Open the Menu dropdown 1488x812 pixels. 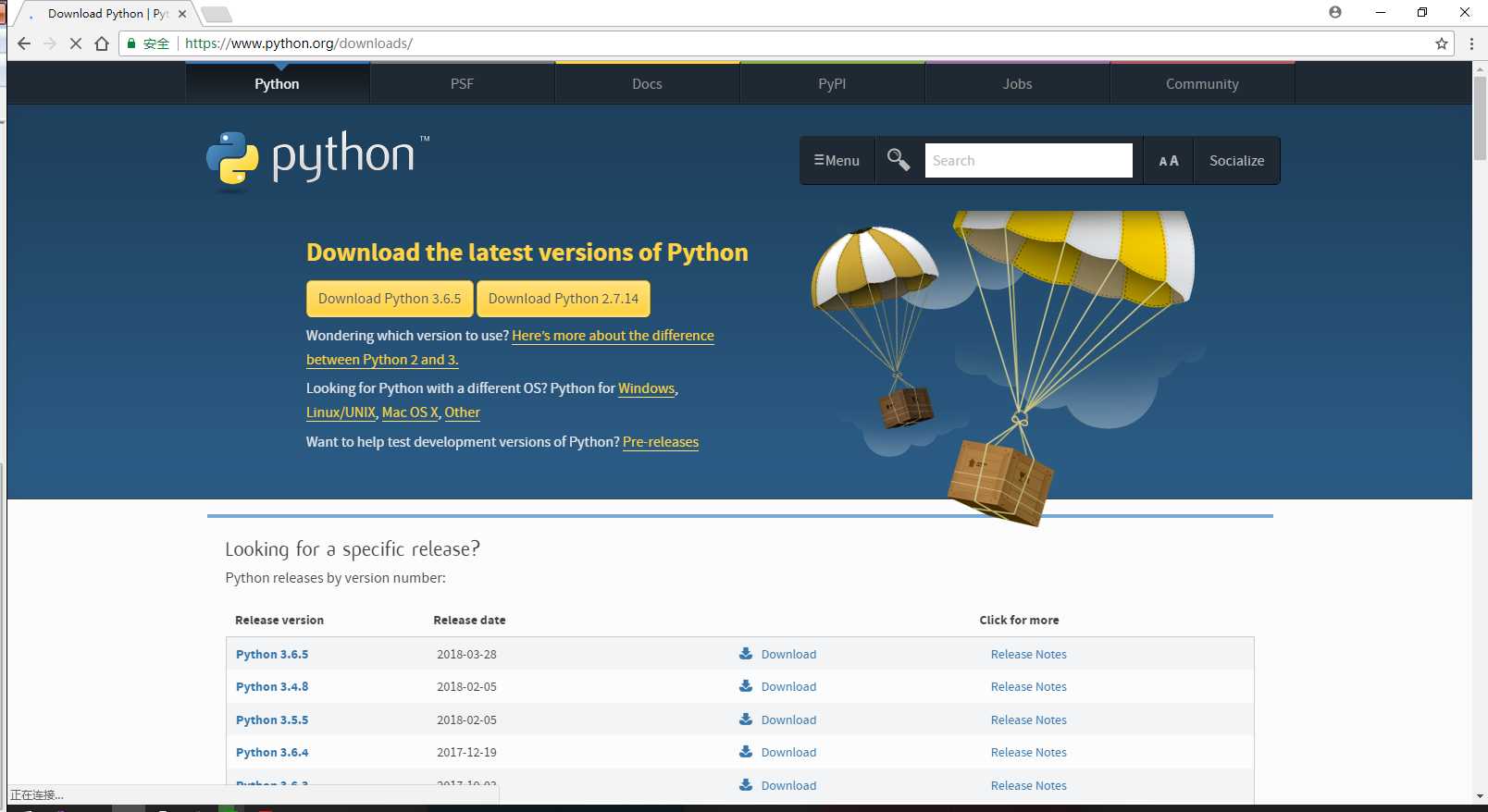pos(837,161)
